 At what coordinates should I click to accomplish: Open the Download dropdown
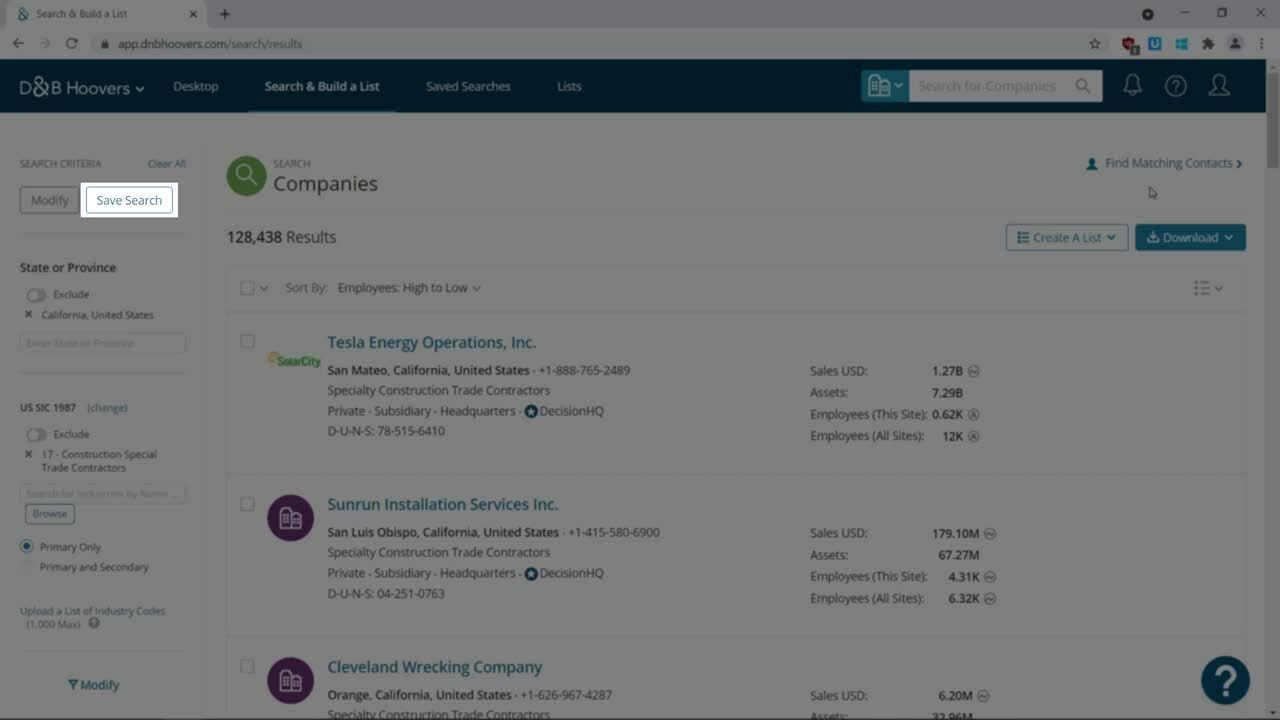[1190, 238]
